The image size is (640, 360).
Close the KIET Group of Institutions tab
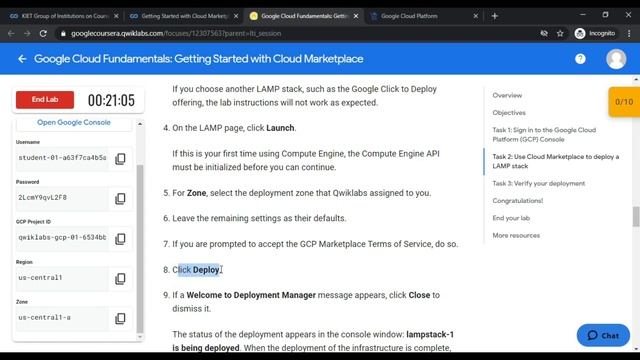click(x=116, y=16)
